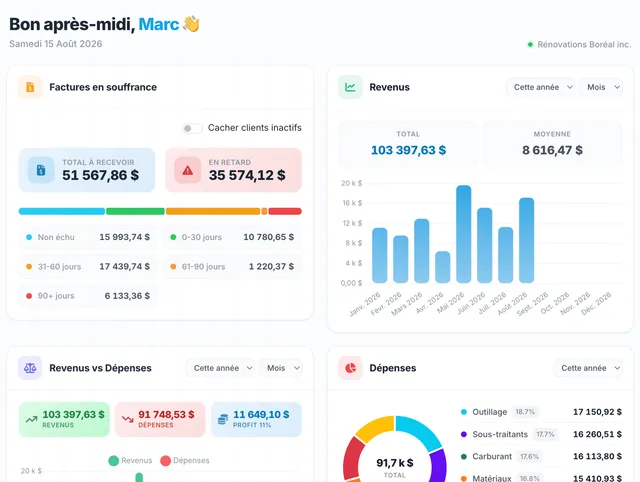
Task: Click the blue Non échu bar segment
Action: point(62,211)
